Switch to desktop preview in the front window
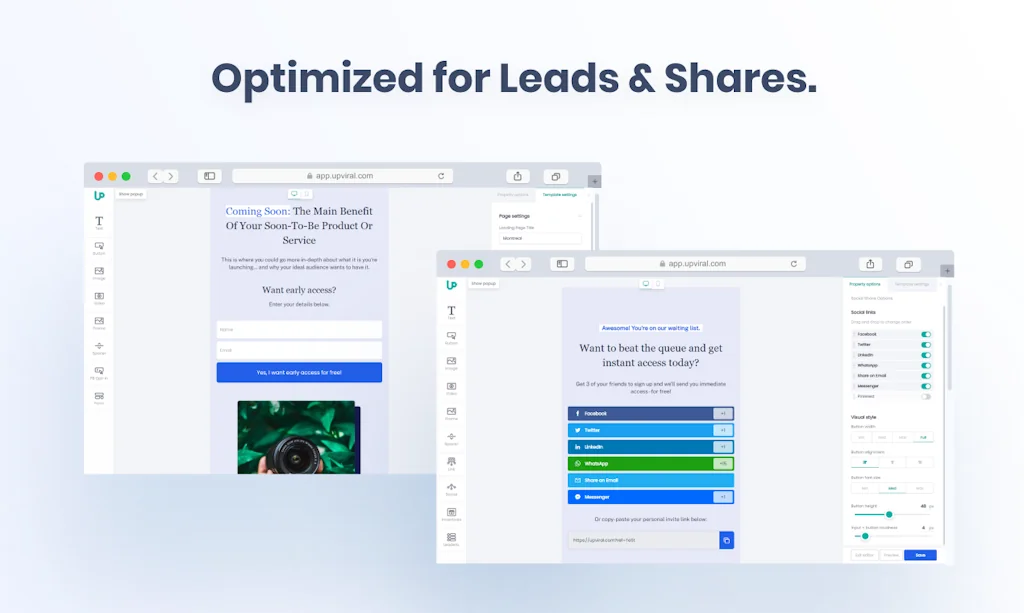The height and width of the screenshot is (613, 1024). click(x=646, y=284)
